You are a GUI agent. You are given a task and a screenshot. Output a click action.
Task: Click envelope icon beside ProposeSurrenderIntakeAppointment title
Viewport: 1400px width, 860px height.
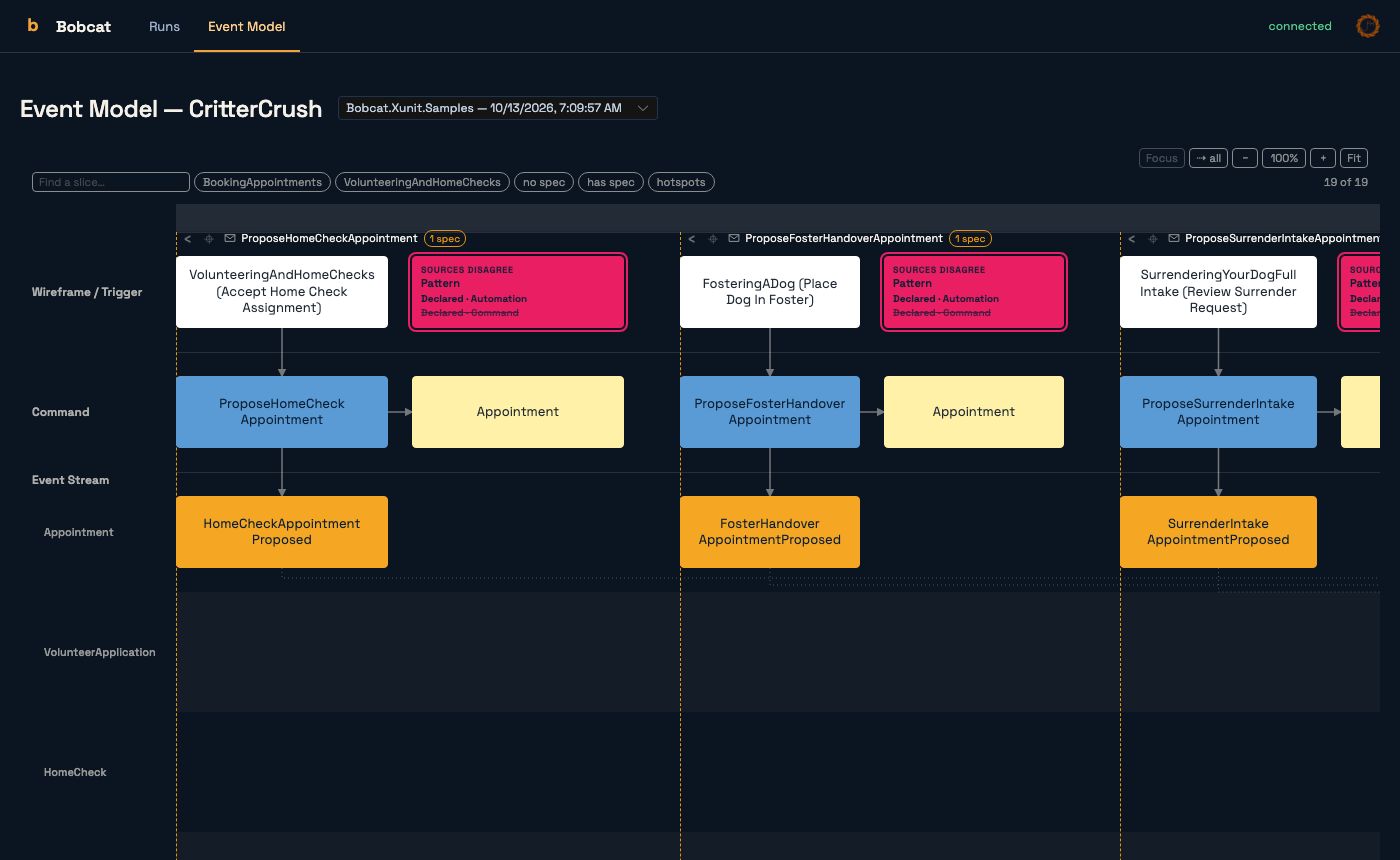click(x=1174, y=239)
